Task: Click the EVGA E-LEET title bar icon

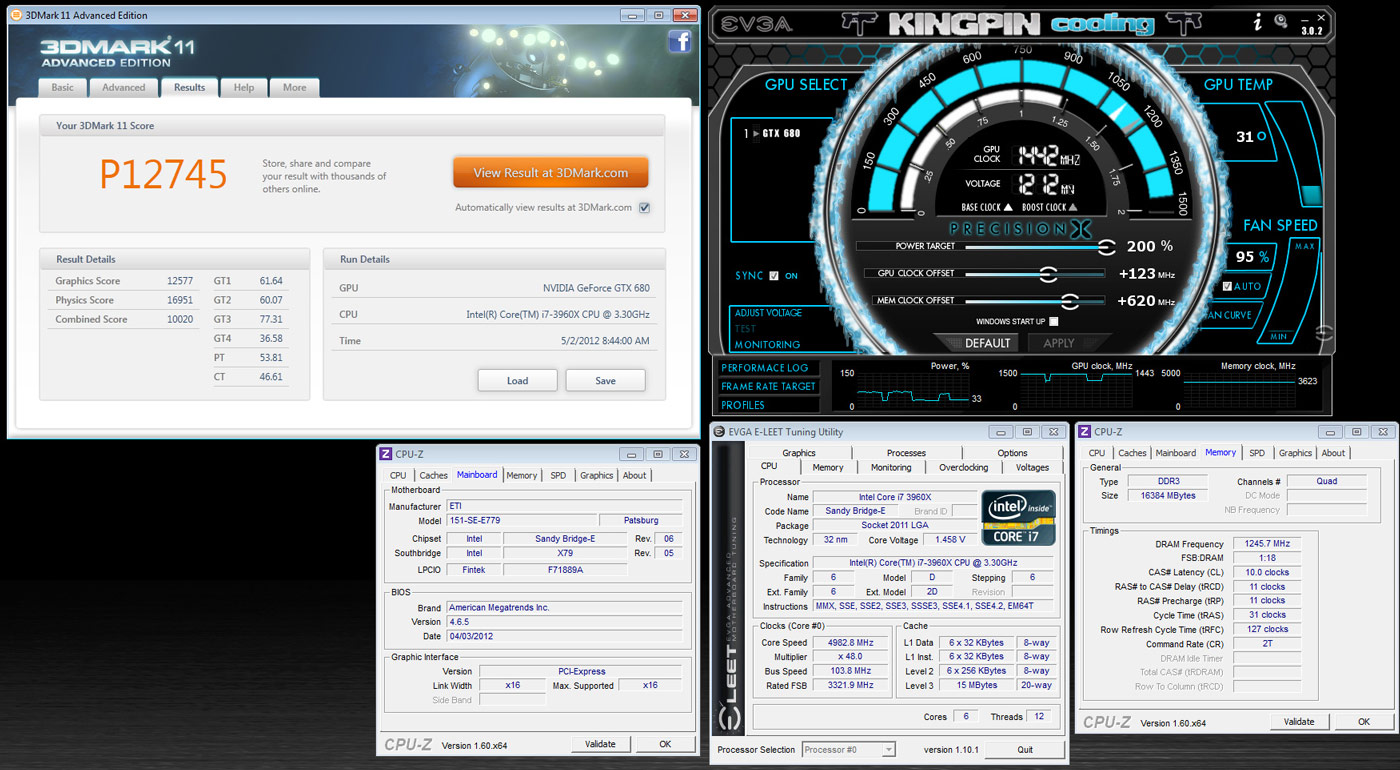Action: click(719, 432)
